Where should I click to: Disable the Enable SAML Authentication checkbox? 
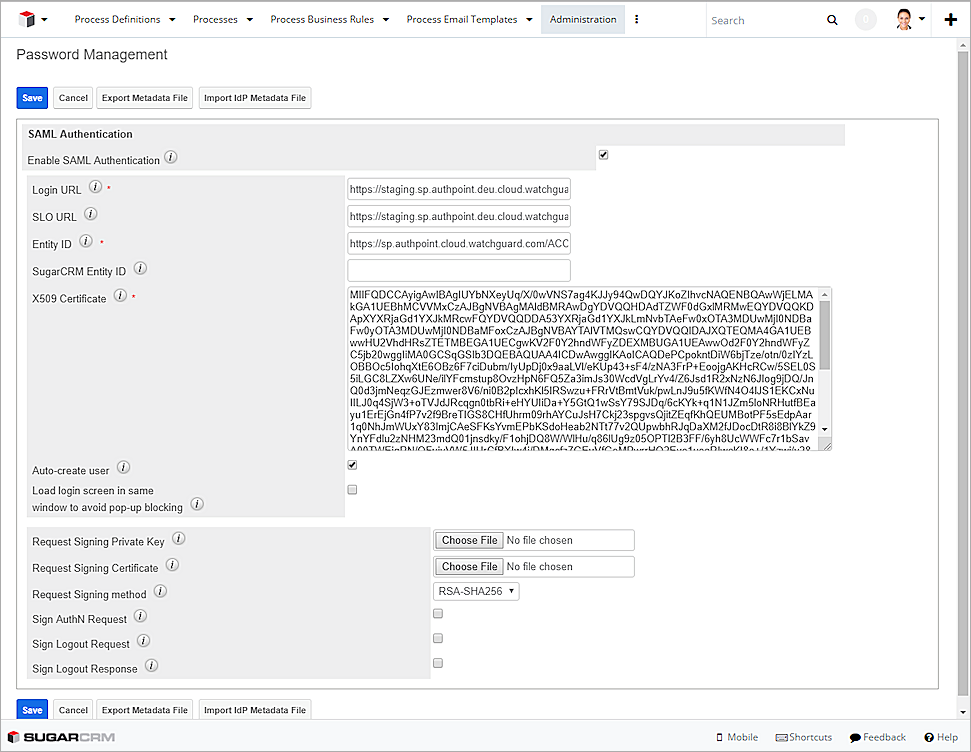click(601, 154)
